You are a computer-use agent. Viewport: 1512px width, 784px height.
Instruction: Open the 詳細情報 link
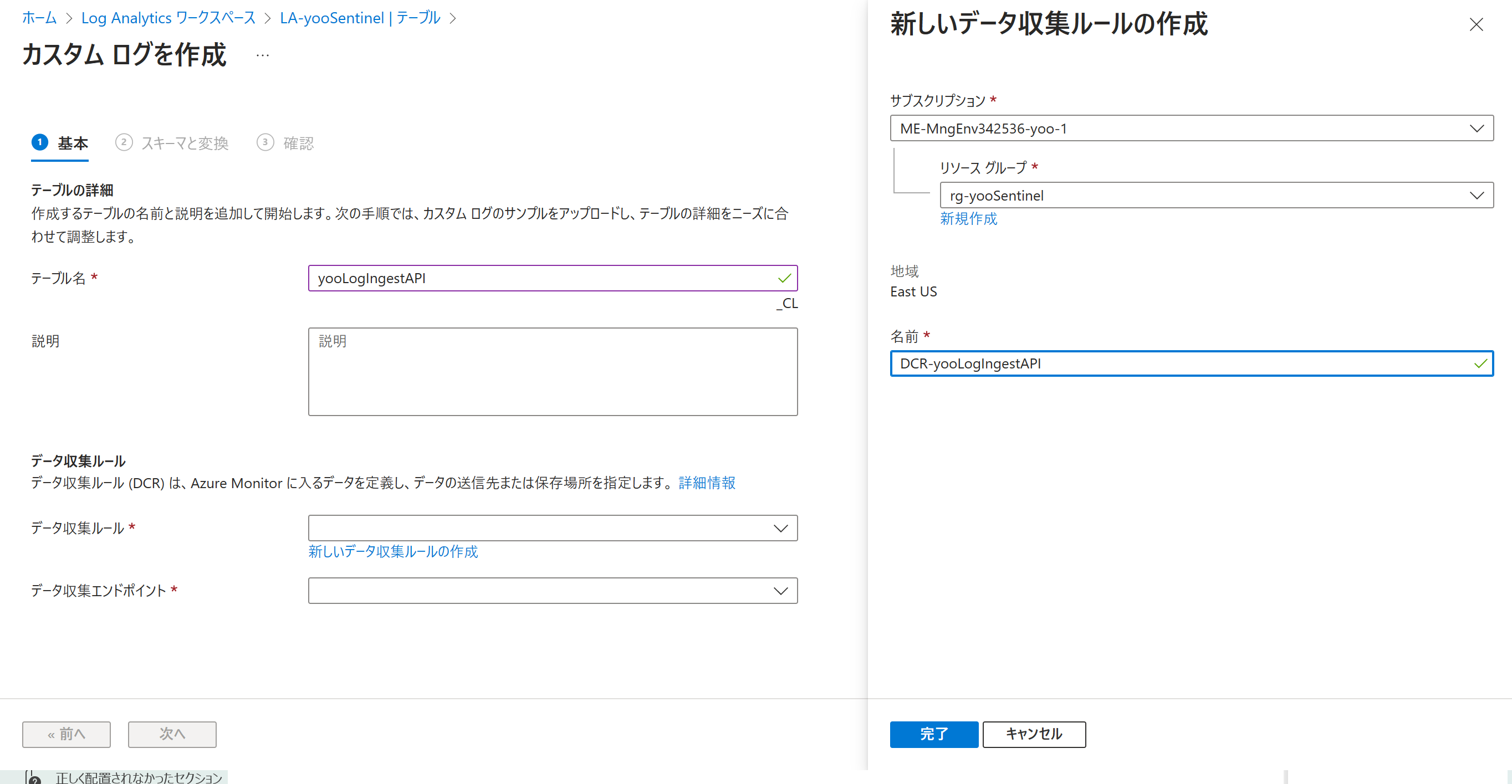click(x=707, y=483)
